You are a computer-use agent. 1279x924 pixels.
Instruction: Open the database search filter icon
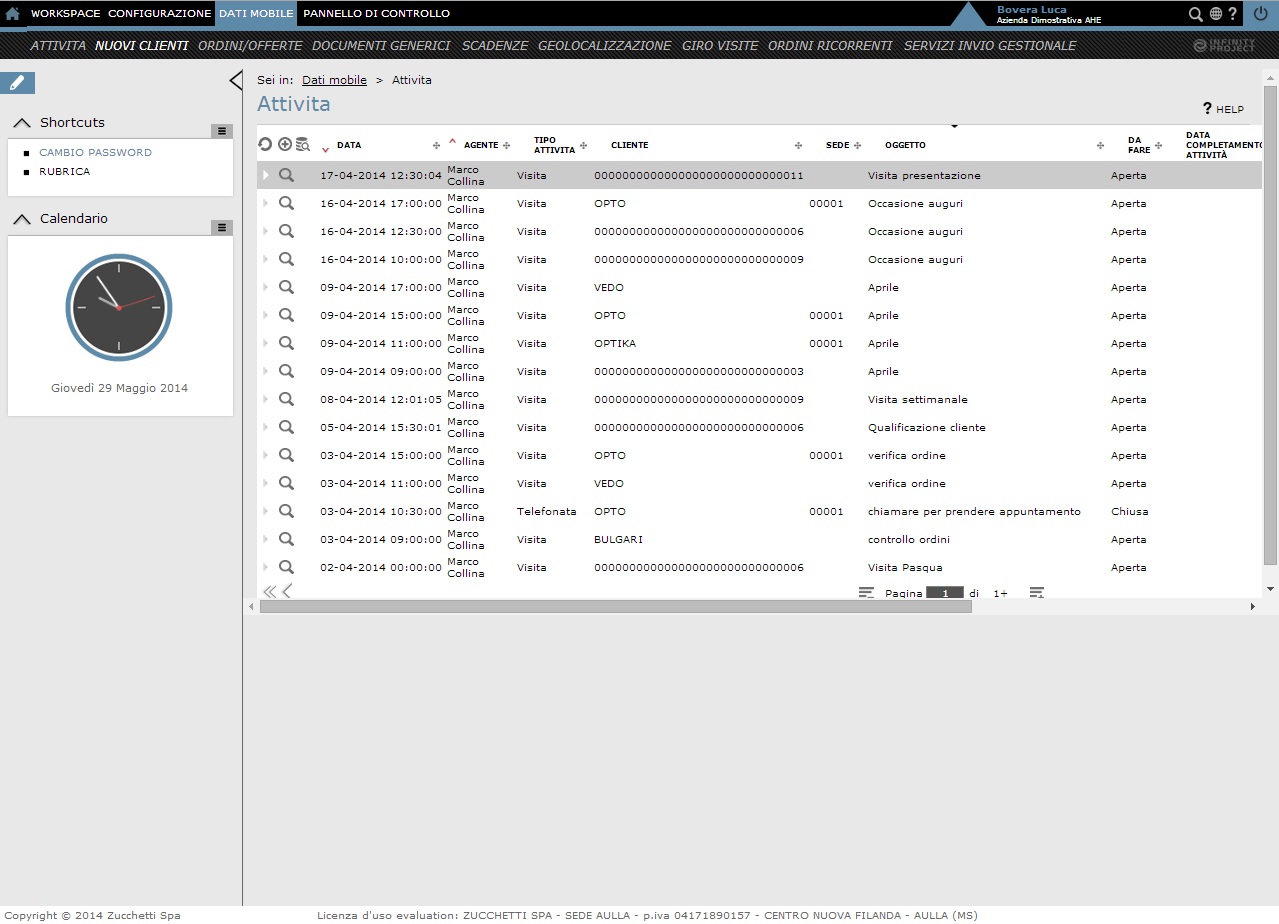tap(303, 145)
